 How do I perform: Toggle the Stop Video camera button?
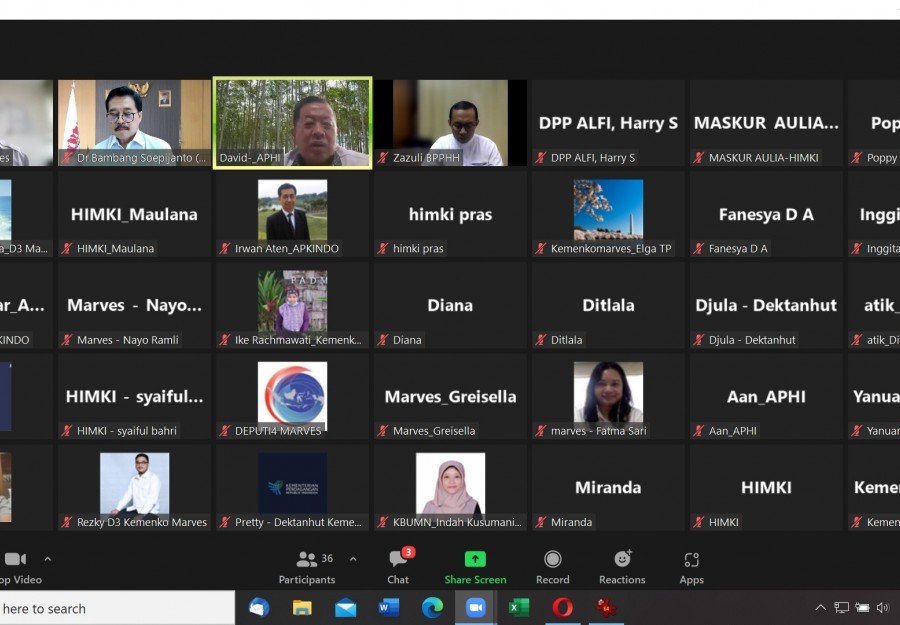pyautogui.click(x=15, y=566)
